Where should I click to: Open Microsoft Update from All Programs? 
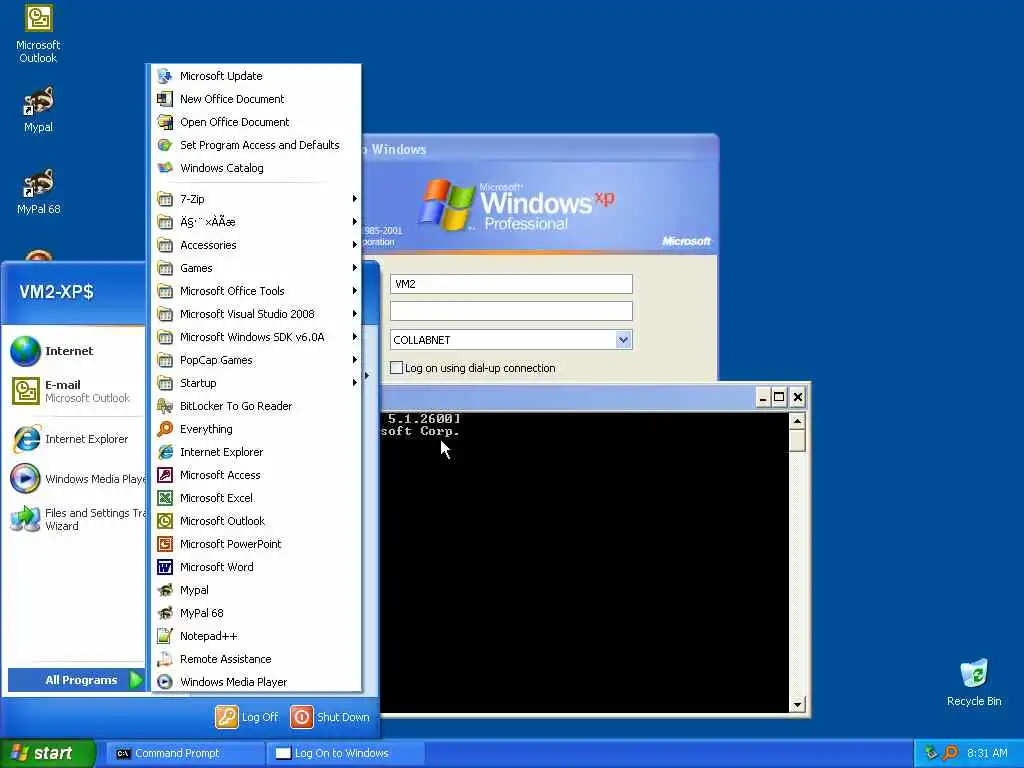(x=255, y=76)
